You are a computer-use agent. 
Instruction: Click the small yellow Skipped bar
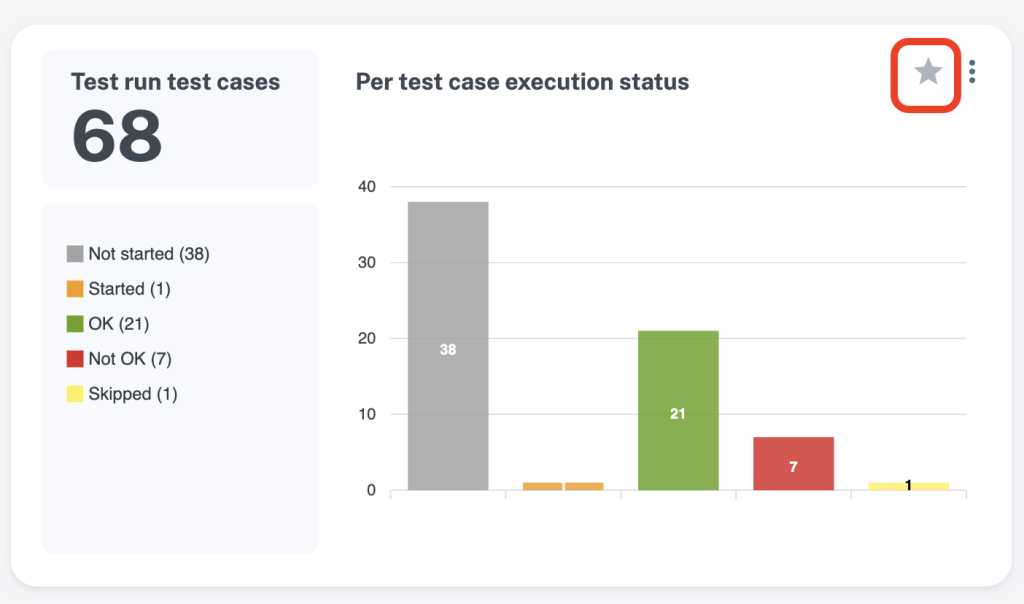908,486
